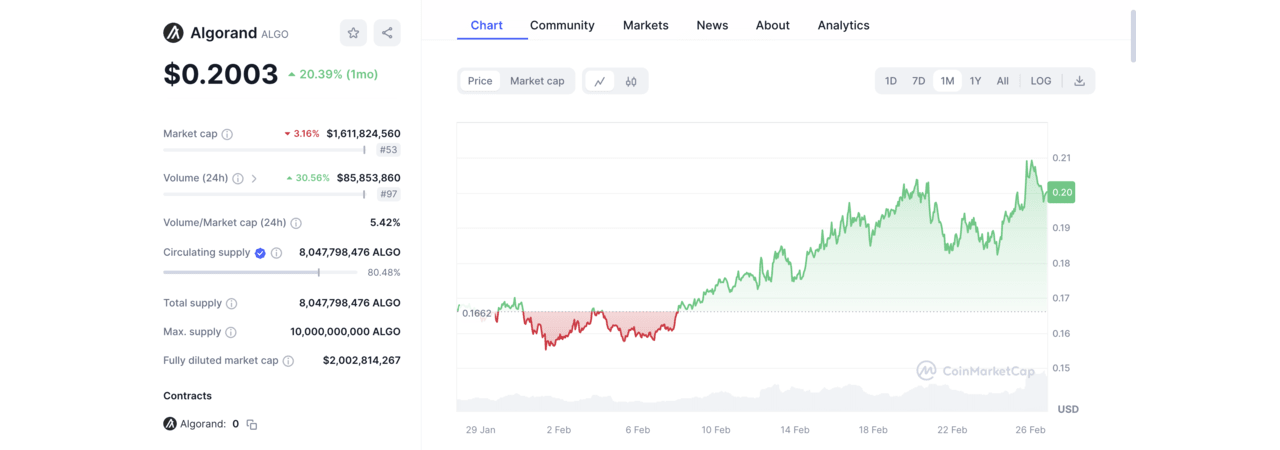Switch to line chart view icon
The width and height of the screenshot is (1280, 450).
point(599,81)
